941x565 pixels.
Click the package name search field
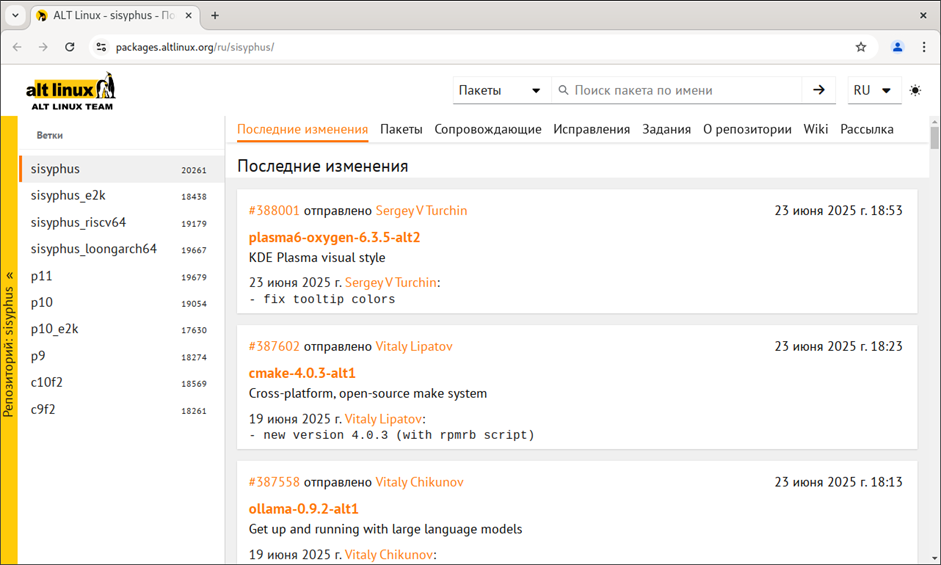[x=685, y=90]
